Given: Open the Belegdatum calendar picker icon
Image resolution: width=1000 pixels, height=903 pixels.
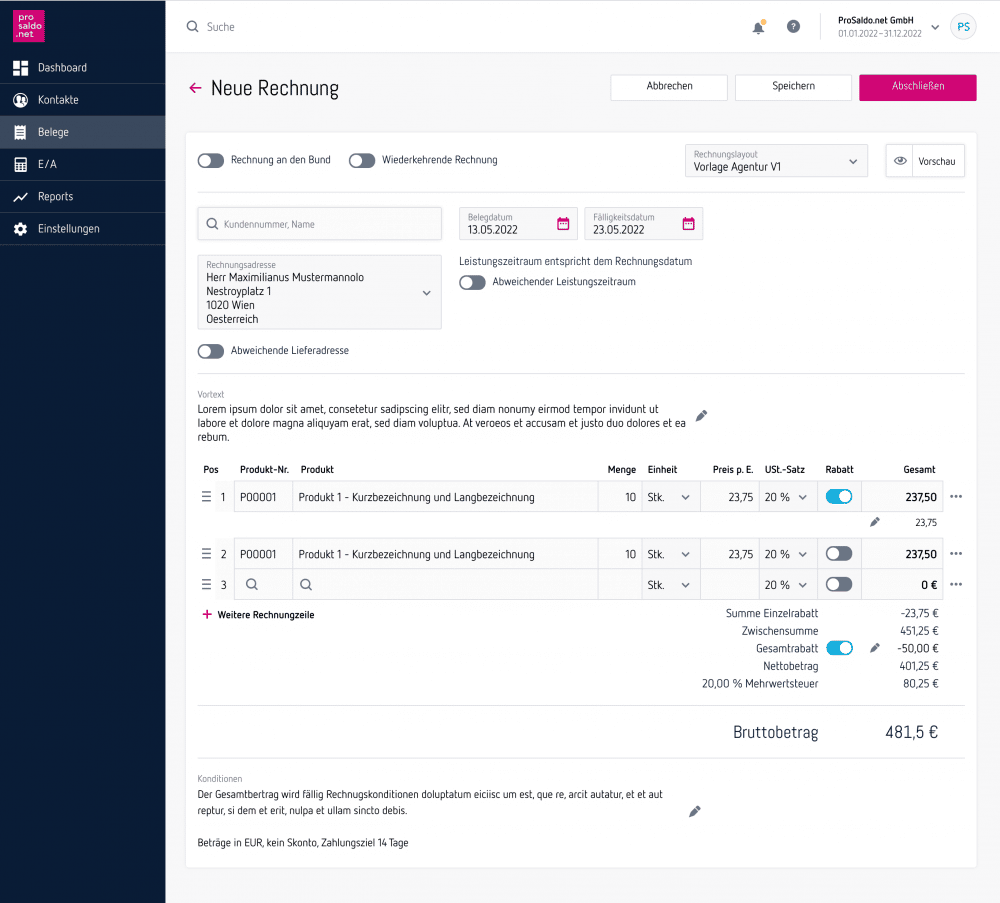Looking at the screenshot, I should 563,224.
